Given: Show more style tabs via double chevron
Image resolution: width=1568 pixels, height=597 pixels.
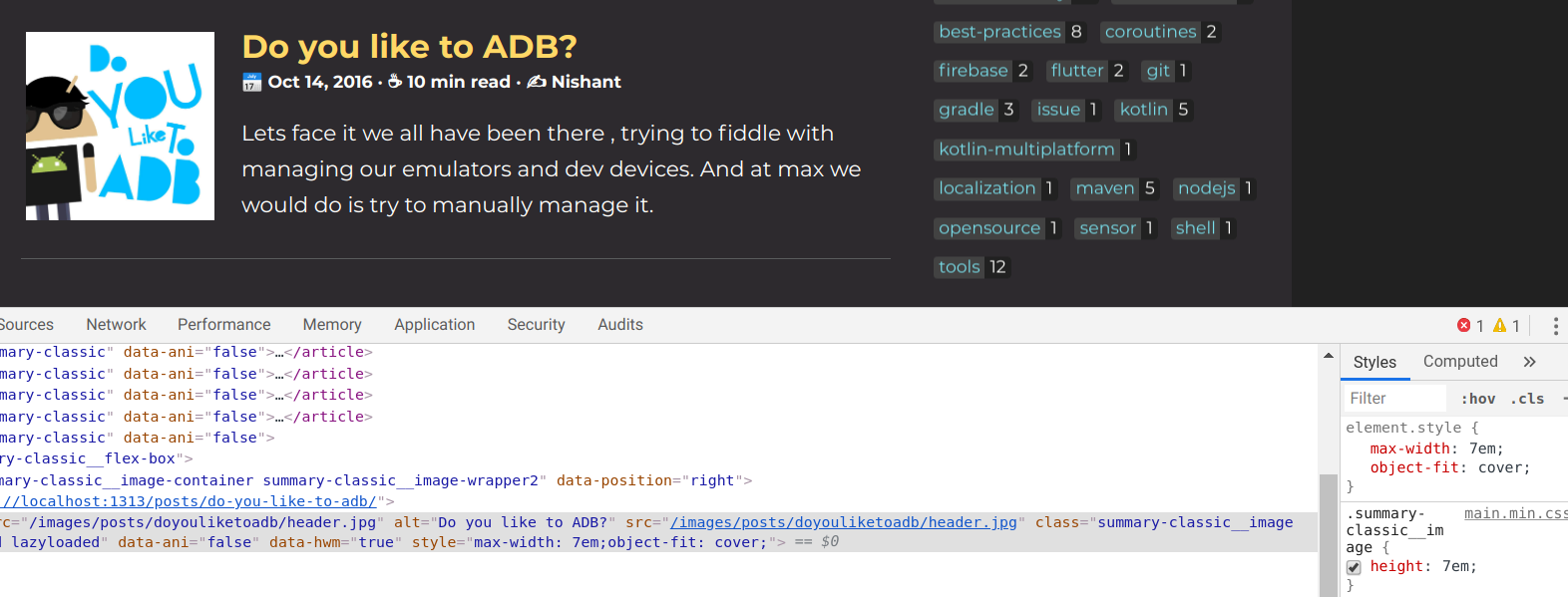Looking at the screenshot, I should pos(1530,362).
